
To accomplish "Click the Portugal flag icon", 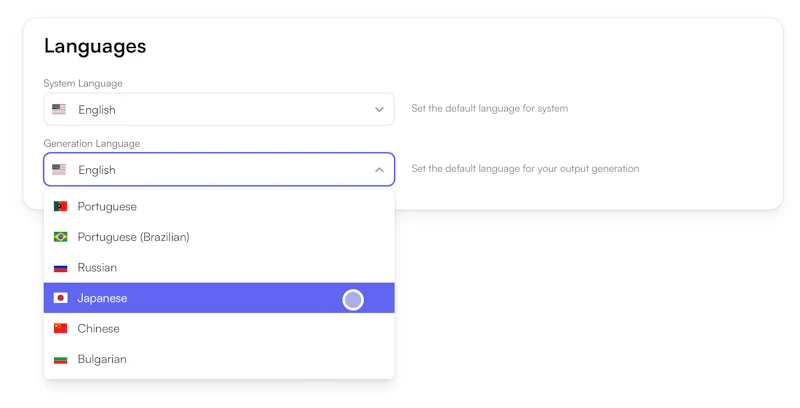I will point(61,207).
